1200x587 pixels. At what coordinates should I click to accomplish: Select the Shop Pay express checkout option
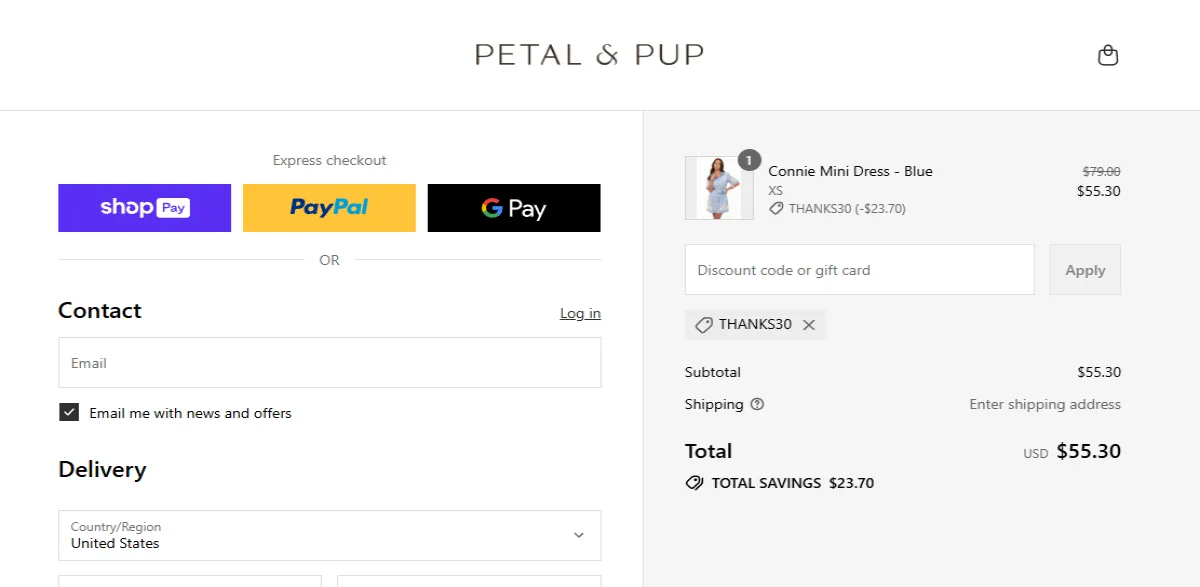144,207
